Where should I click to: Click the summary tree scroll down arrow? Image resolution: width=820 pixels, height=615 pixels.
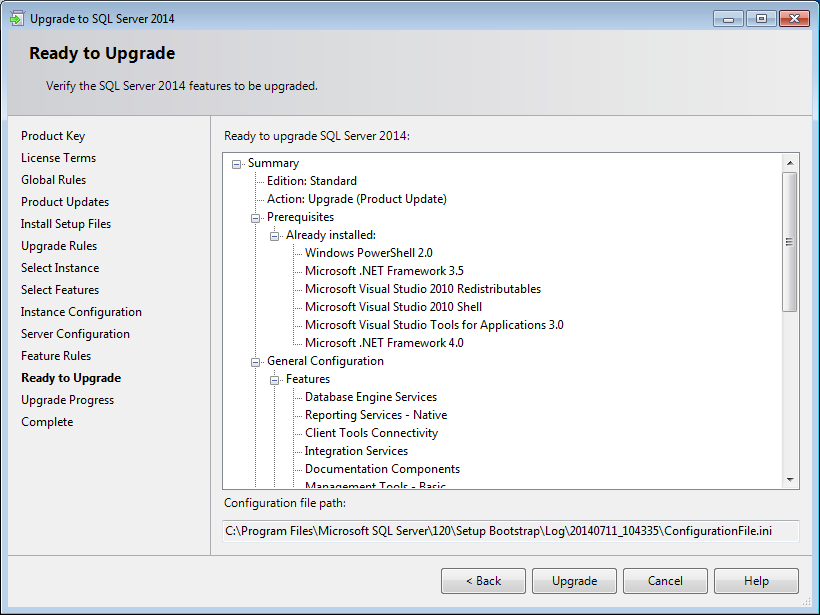[x=790, y=480]
